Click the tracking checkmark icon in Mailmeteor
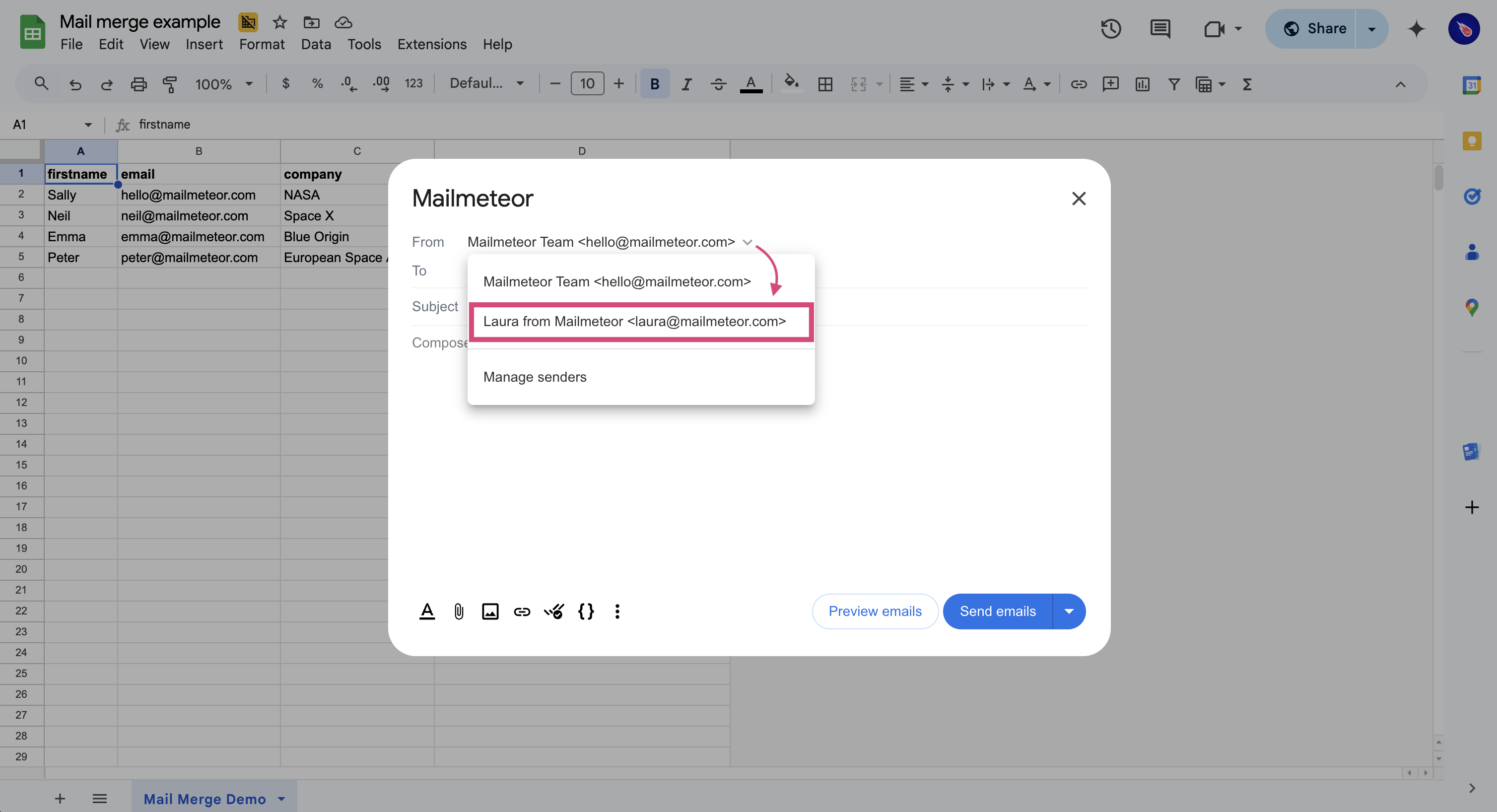The height and width of the screenshot is (812, 1497). tap(554, 611)
